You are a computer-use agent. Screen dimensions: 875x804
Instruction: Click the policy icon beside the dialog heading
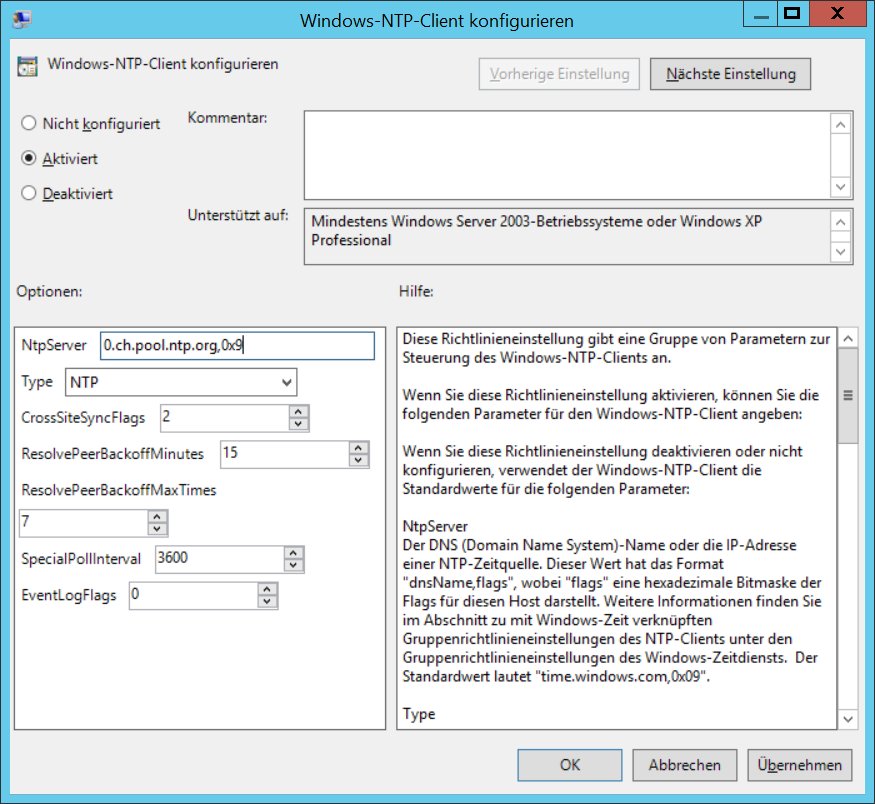pyautogui.click(x=27, y=67)
